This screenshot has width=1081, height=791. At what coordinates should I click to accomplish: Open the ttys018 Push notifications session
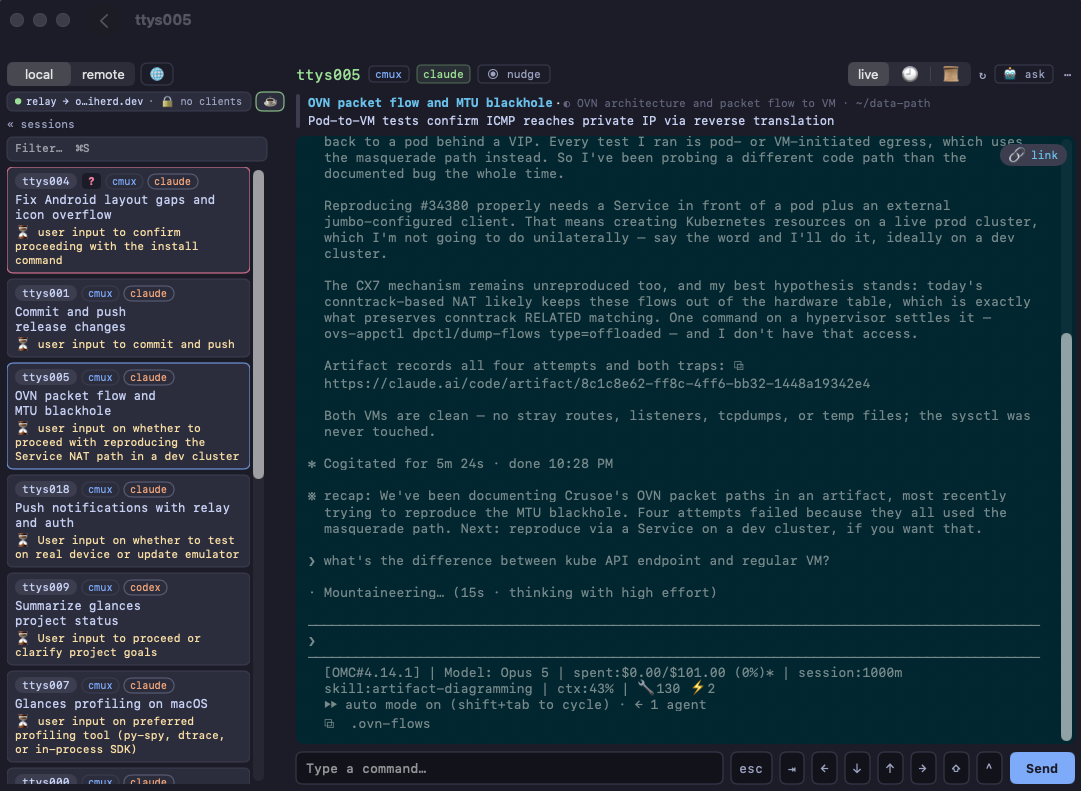click(128, 521)
